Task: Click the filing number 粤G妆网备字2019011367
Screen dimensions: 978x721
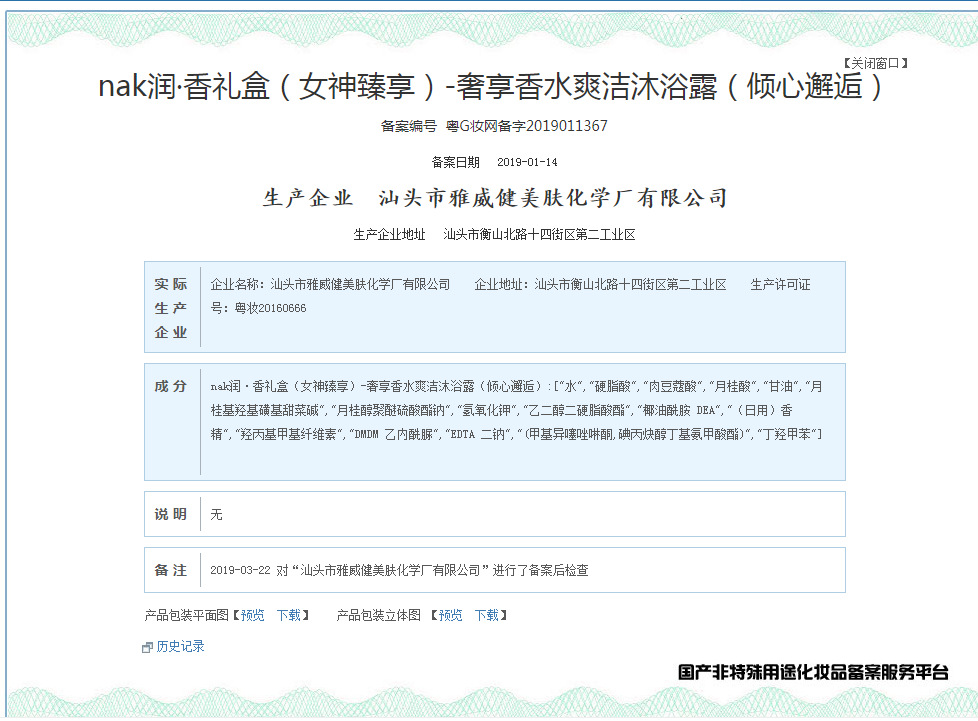Action: pos(526,126)
